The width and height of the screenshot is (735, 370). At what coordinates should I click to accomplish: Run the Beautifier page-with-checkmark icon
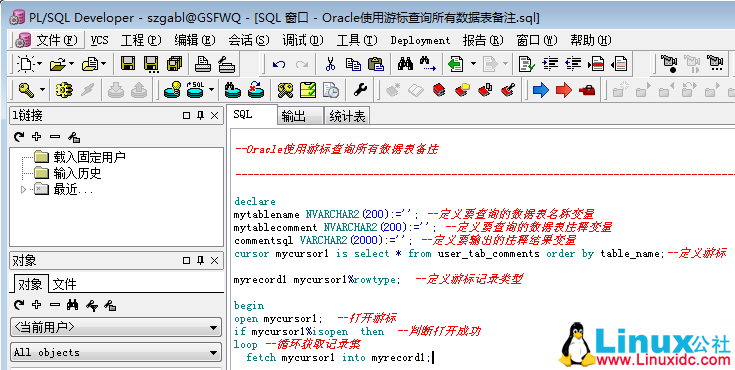coord(527,64)
